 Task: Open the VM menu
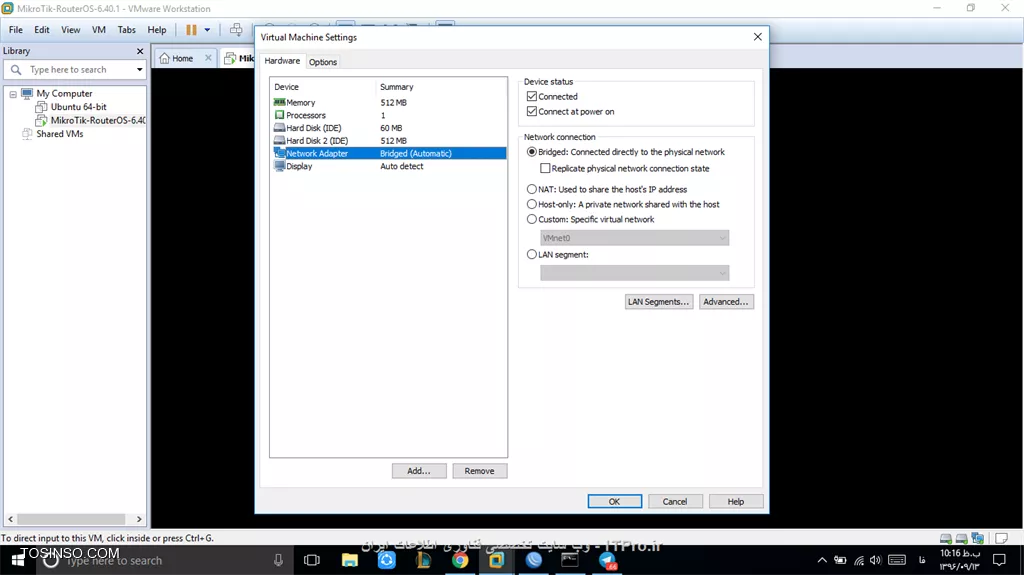[99, 30]
